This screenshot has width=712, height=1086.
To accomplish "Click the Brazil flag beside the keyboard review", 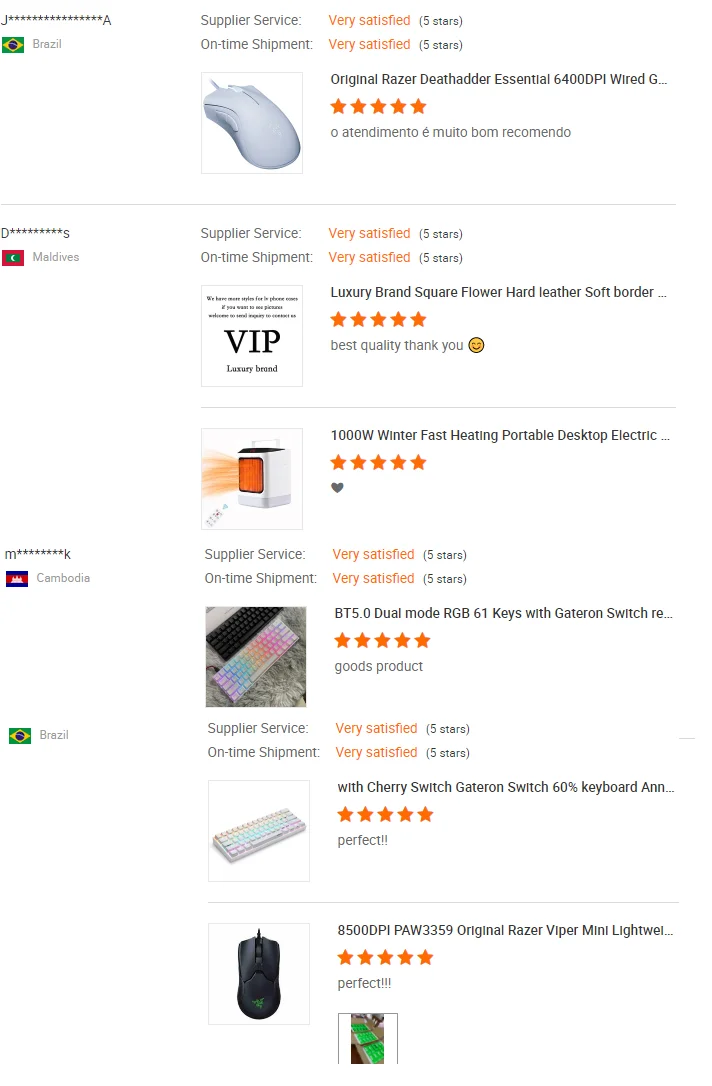I will point(20,736).
